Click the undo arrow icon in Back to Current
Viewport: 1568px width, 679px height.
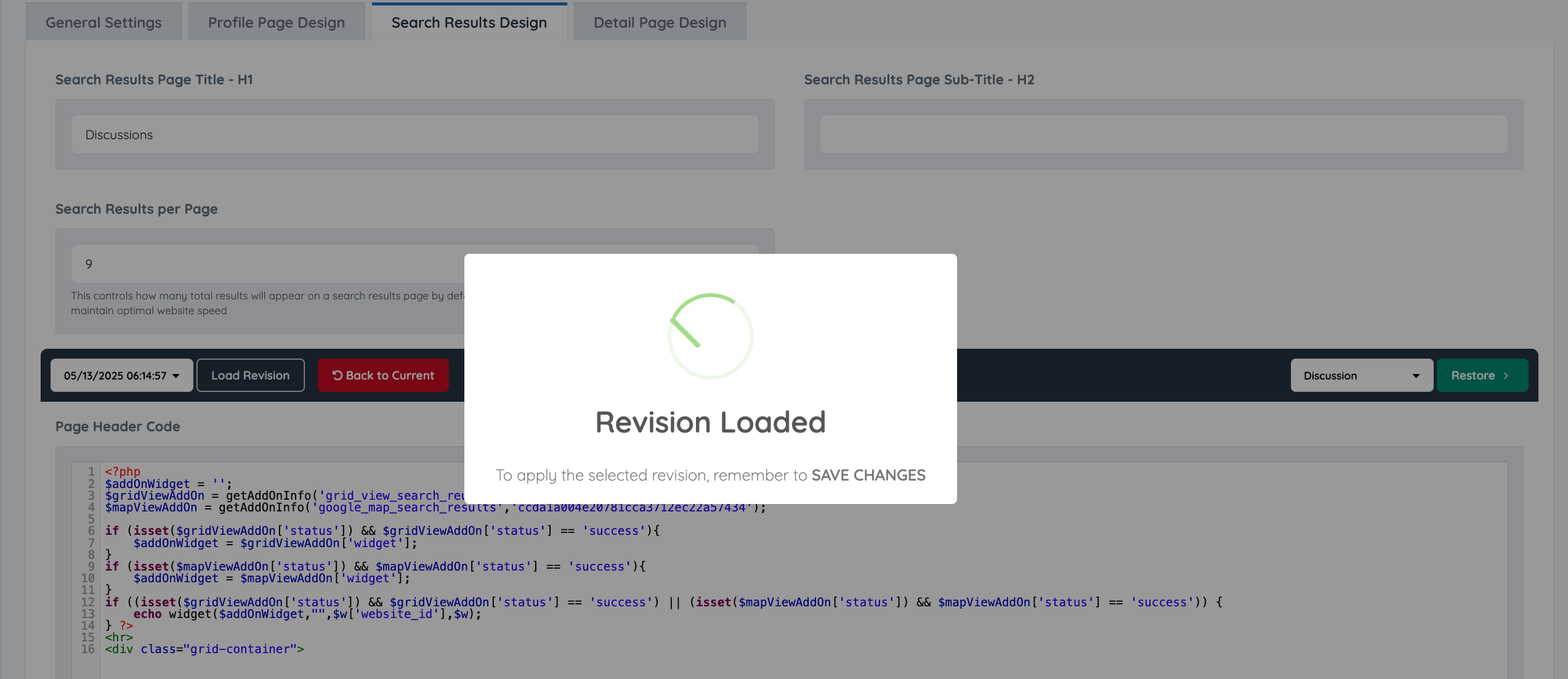tap(337, 375)
